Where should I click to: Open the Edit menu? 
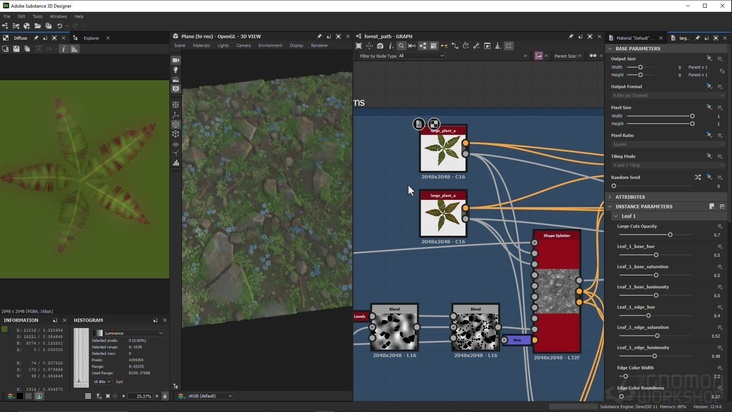click(21, 16)
